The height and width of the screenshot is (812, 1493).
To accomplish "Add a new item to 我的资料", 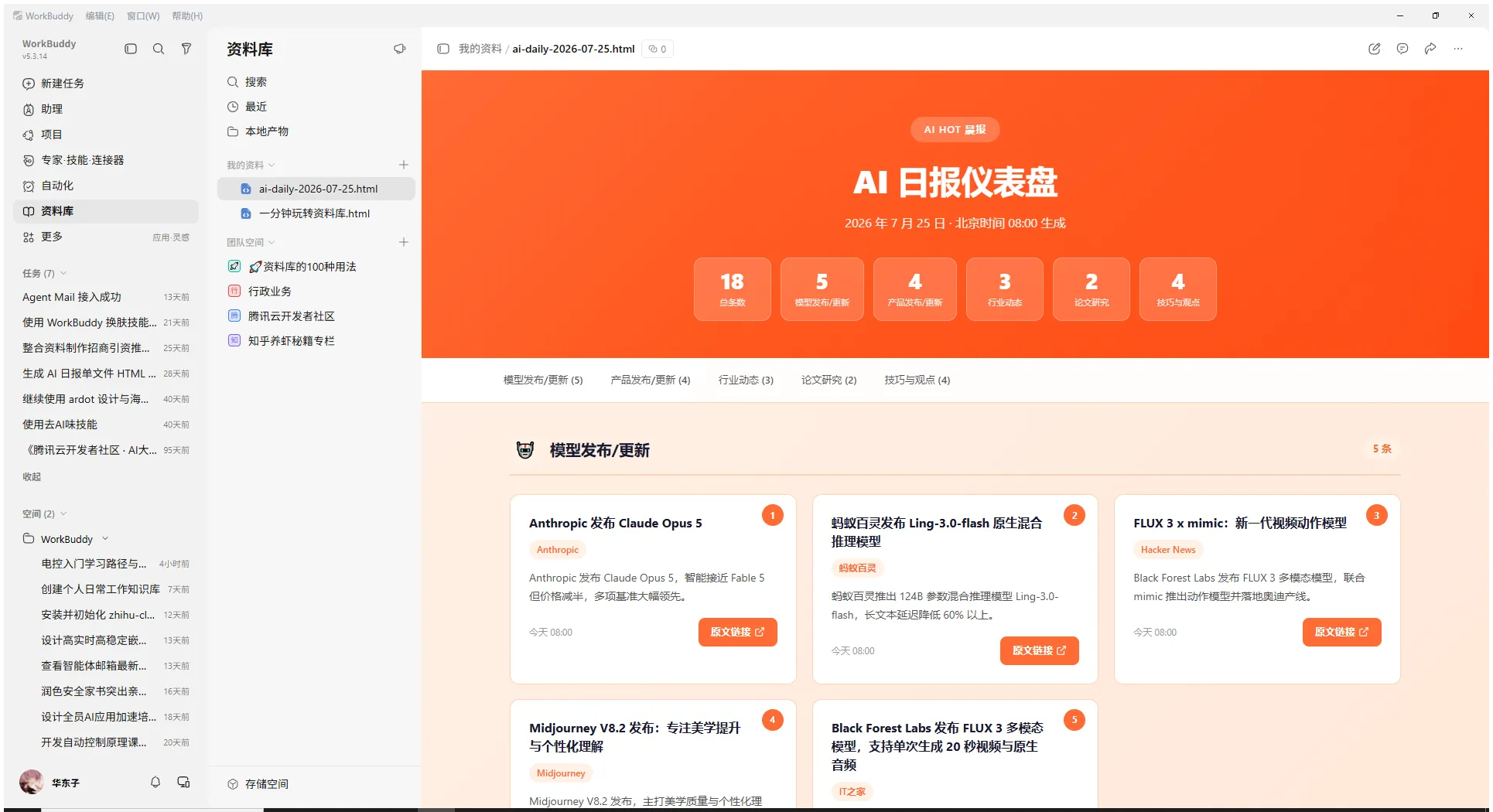I will (404, 165).
